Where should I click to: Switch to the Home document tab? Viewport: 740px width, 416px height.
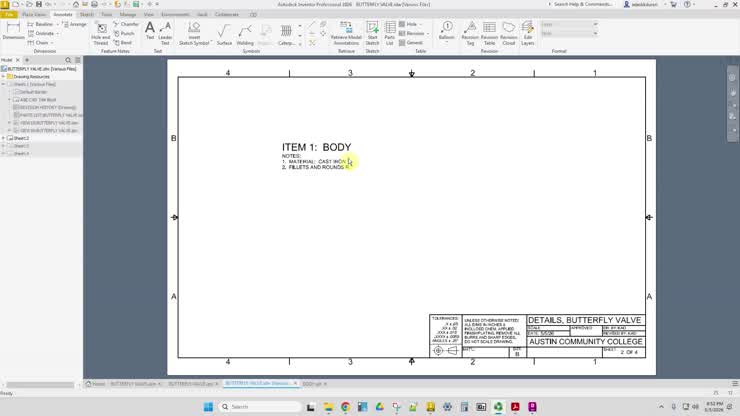(x=96, y=384)
